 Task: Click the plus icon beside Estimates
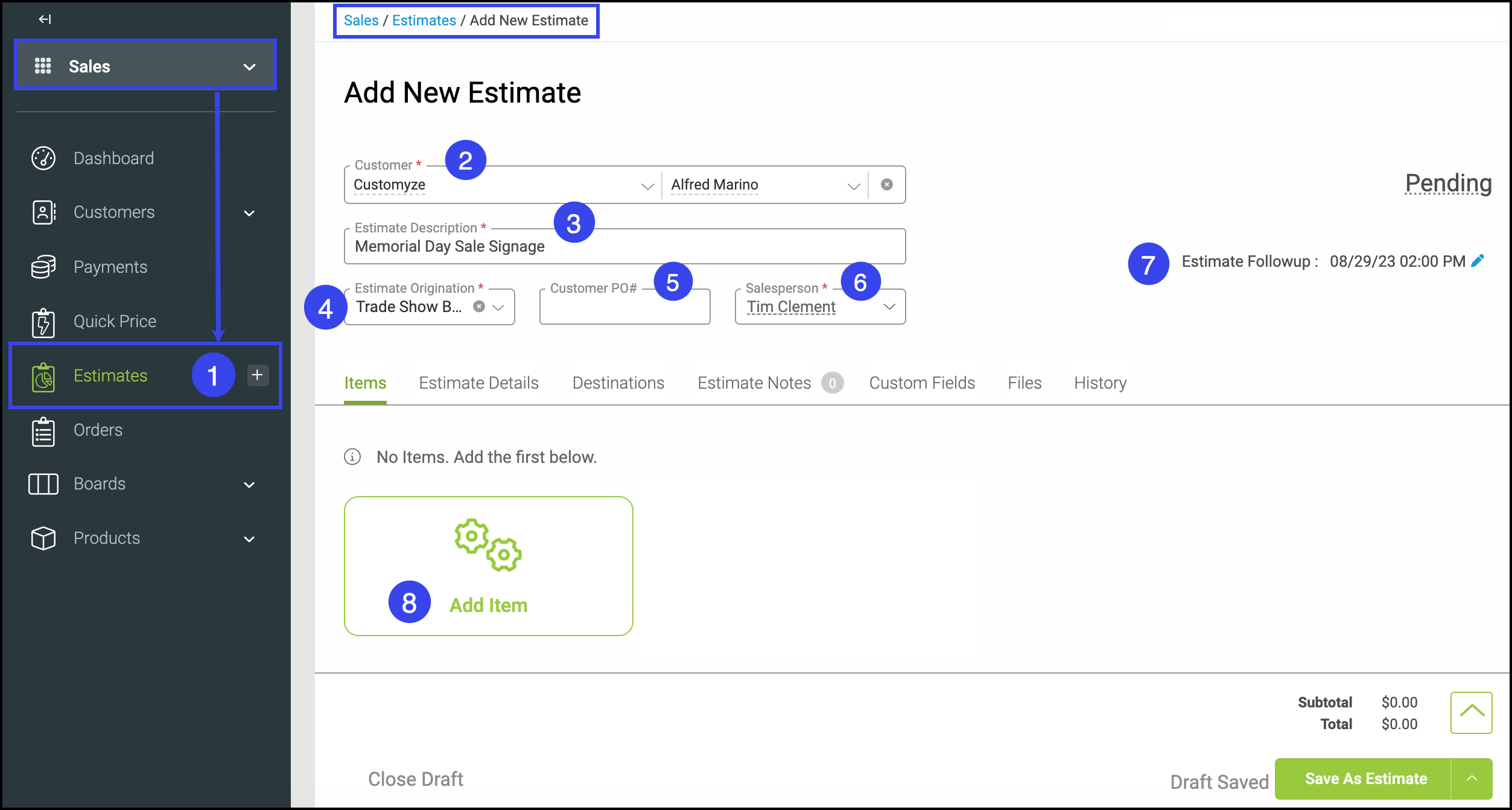click(x=258, y=375)
